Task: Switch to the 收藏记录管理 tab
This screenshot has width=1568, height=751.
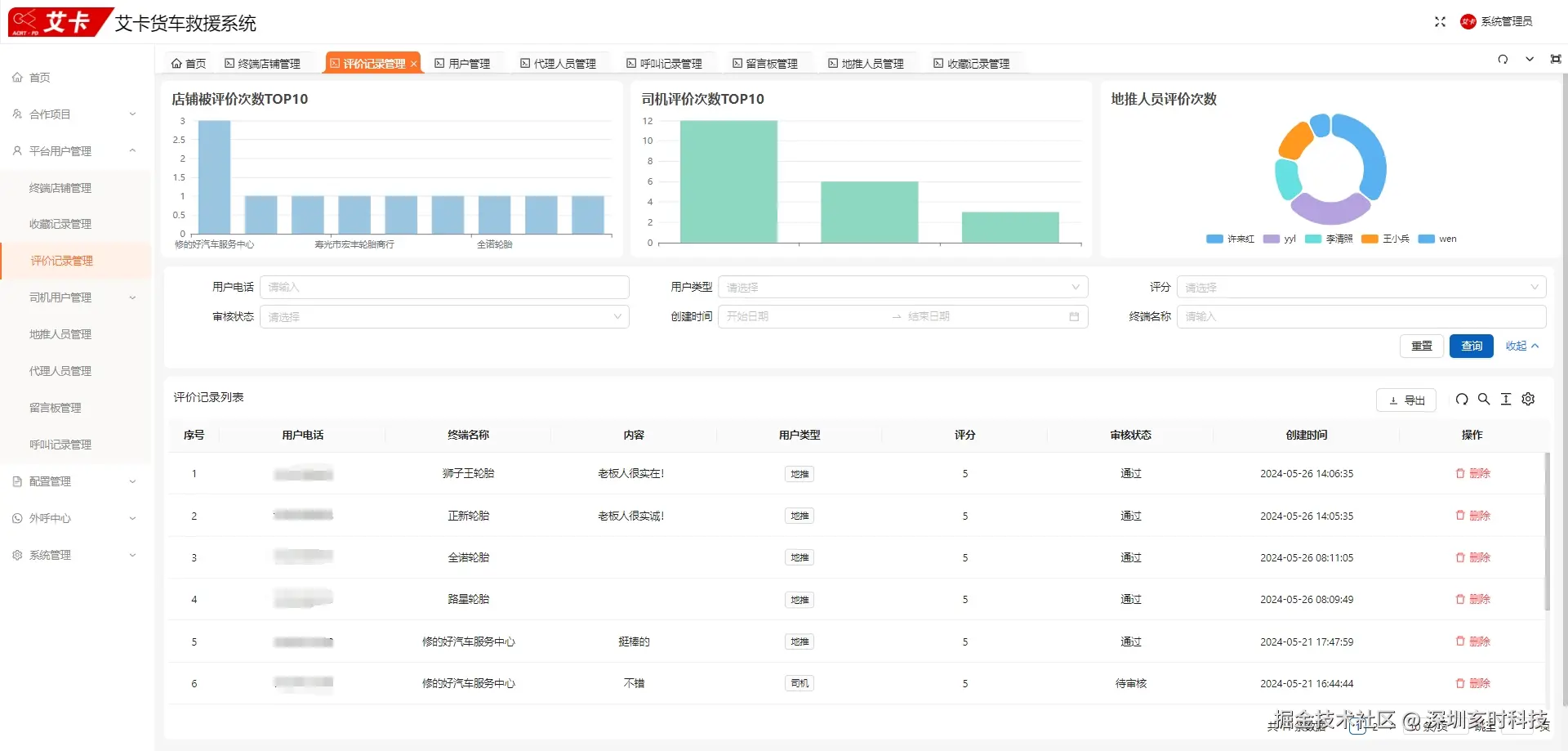Action: 973,64
